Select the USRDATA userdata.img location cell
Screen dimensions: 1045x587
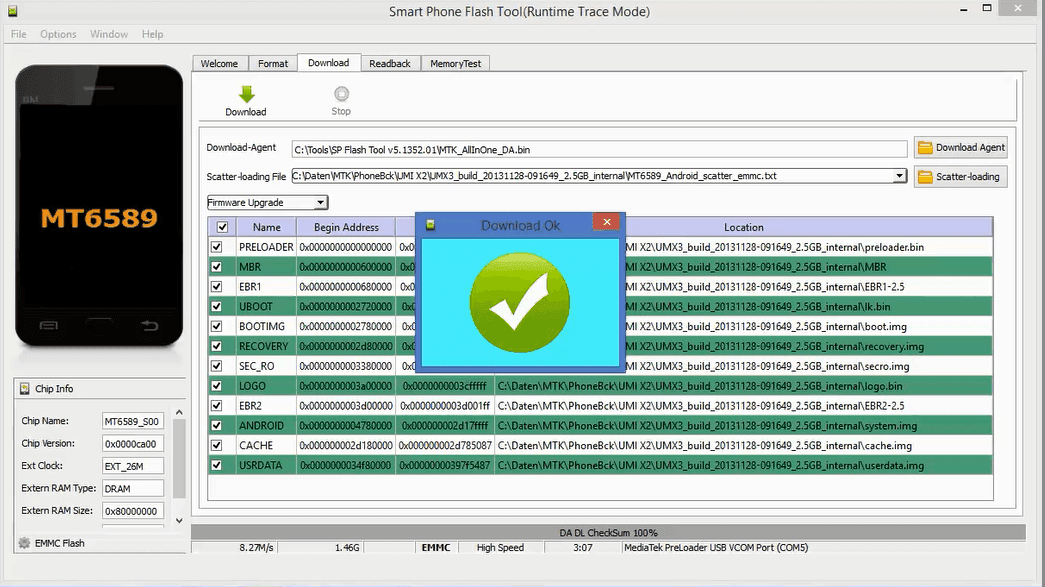coord(743,465)
